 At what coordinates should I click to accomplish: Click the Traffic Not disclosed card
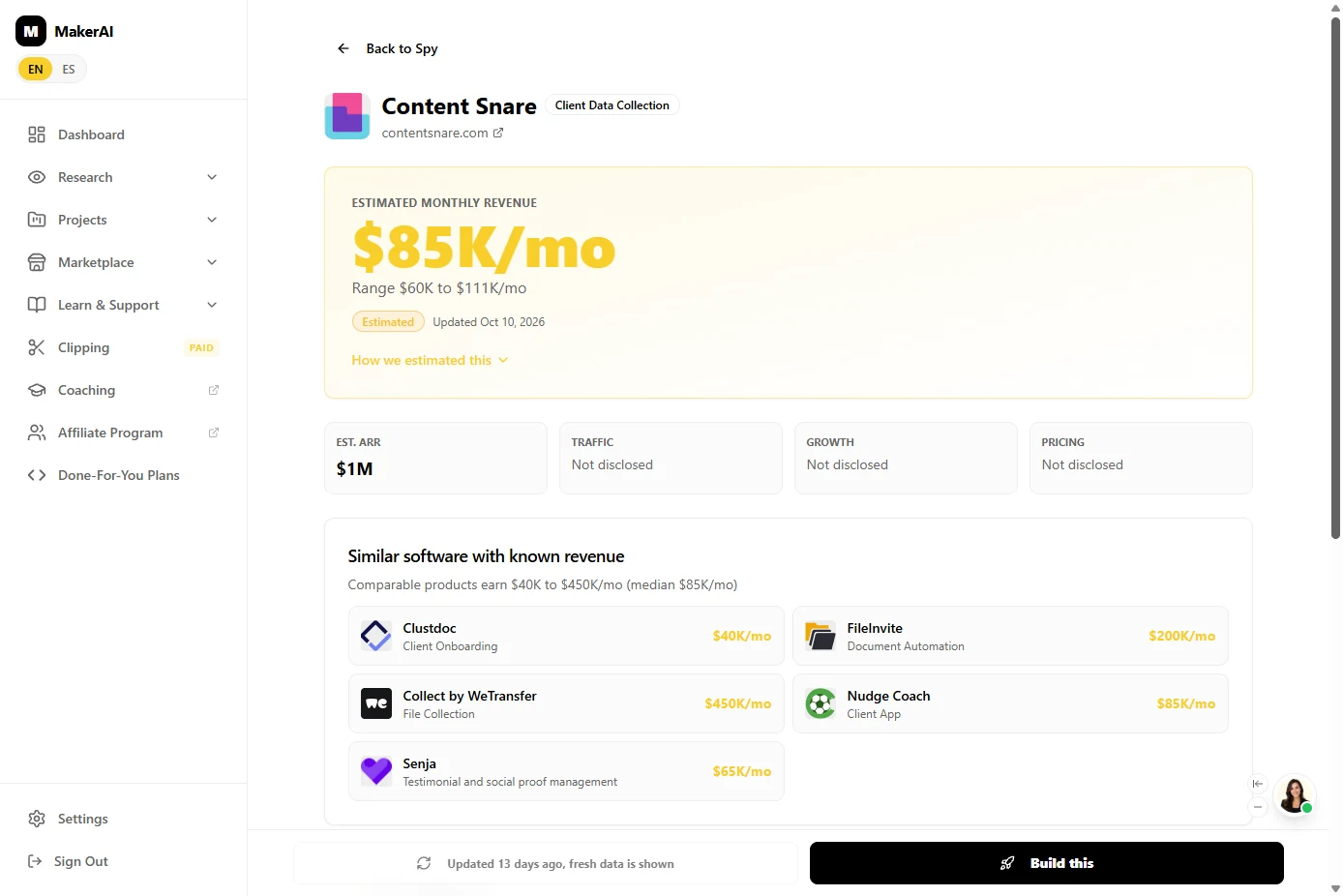coord(671,458)
